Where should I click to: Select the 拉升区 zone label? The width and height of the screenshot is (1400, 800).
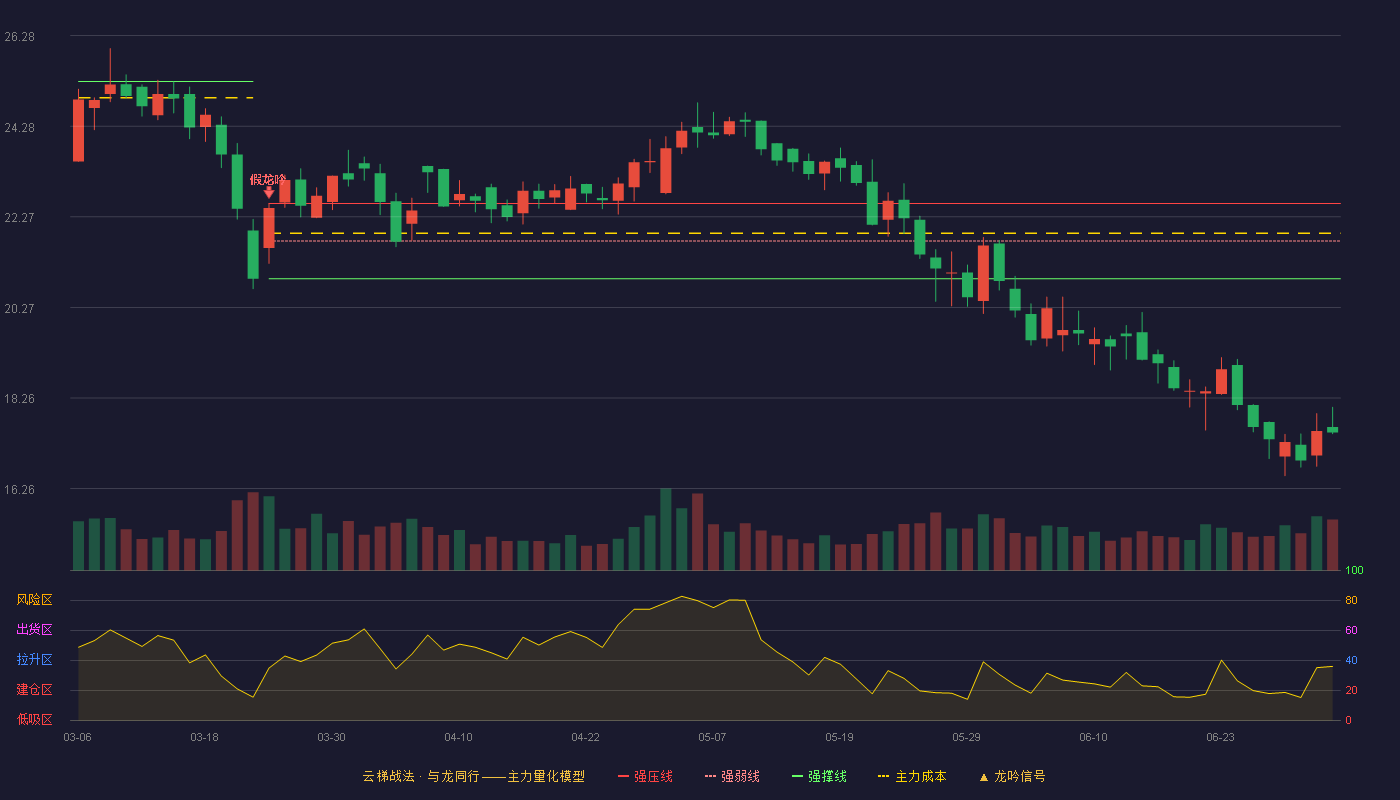point(34,660)
